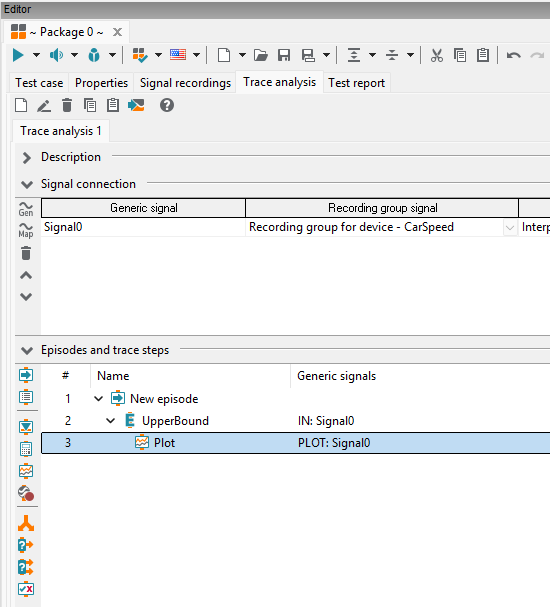Screen dimensions: 550x607
Task: Delete the selected signal connection
Action: (26, 253)
